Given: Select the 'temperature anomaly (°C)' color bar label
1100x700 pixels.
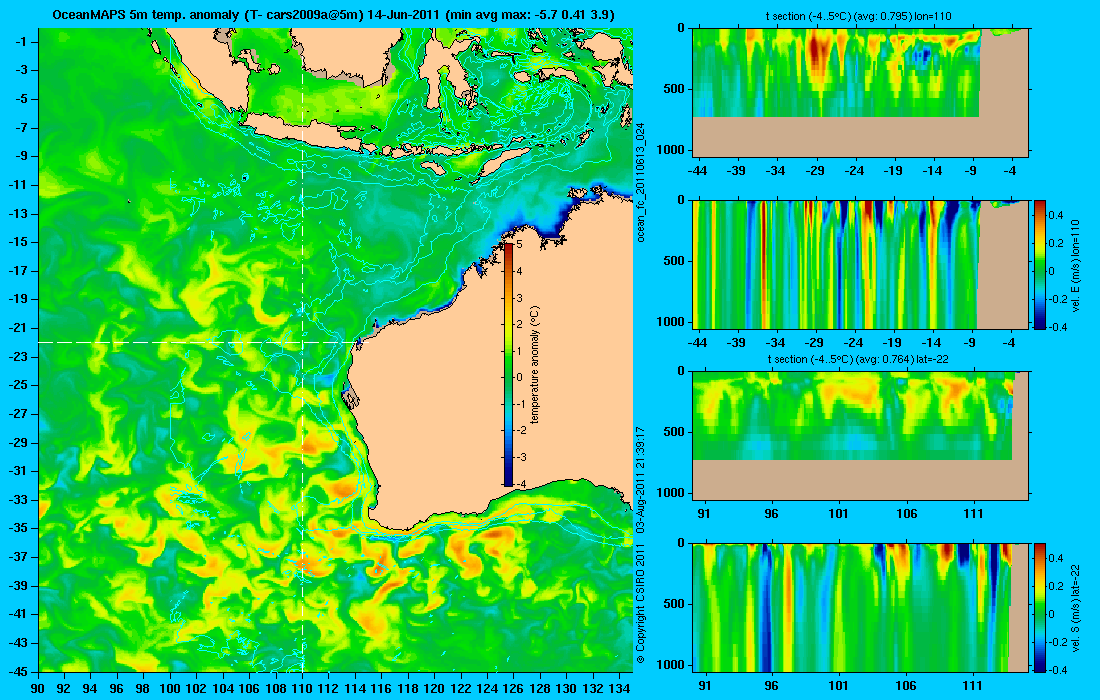Looking at the screenshot, I should 535,364.
